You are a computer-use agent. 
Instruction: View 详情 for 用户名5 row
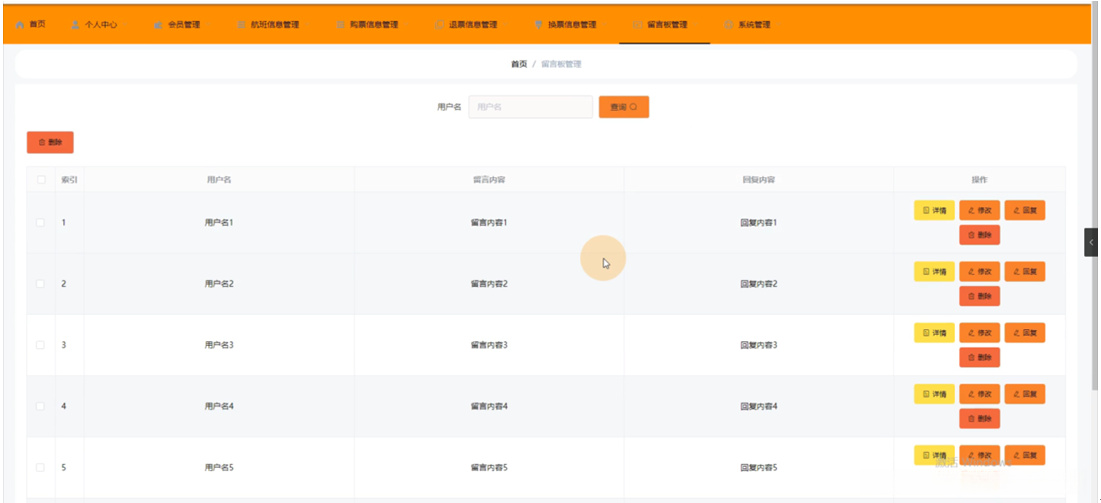tap(934, 455)
